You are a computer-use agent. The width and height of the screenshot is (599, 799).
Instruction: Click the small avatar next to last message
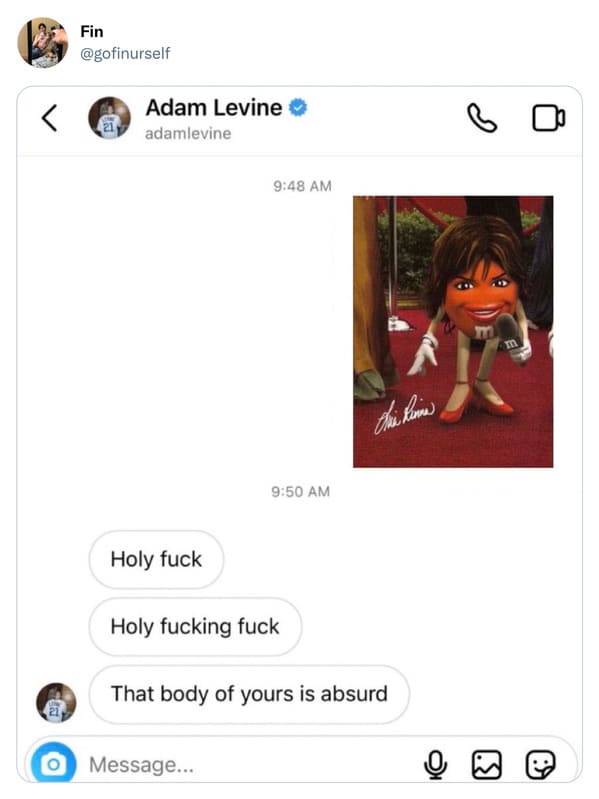(x=56, y=703)
